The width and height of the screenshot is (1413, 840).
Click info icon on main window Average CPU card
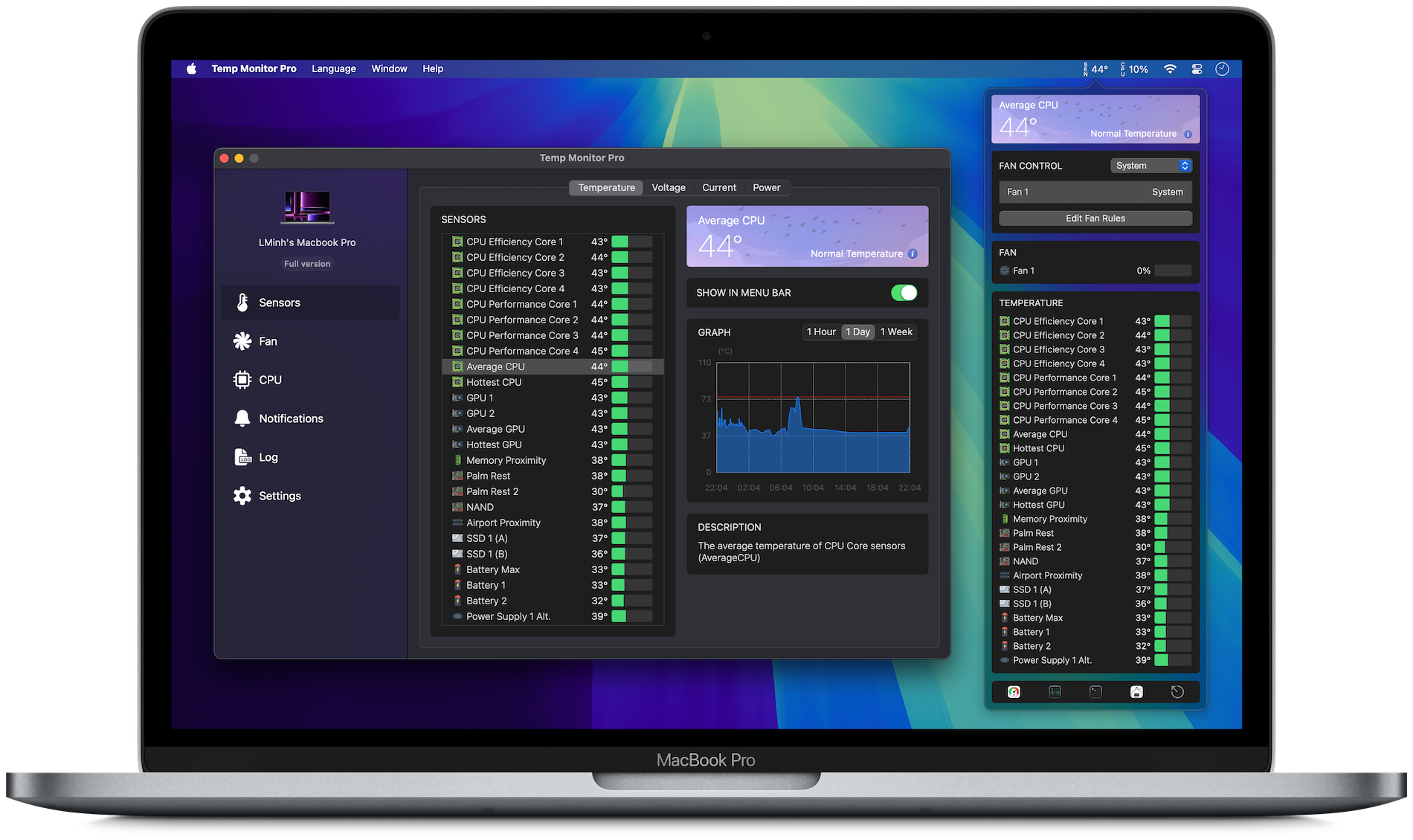coord(913,253)
